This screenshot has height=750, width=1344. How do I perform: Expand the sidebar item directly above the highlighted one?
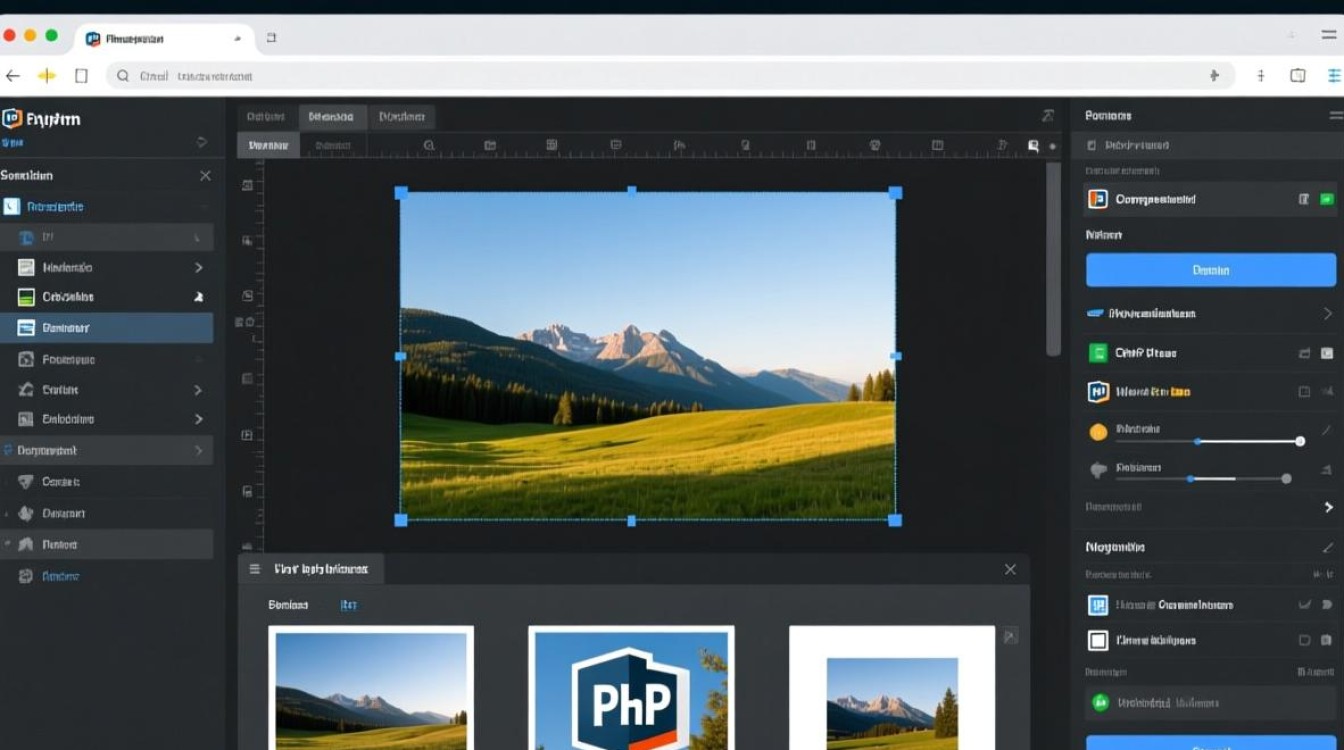coord(198,297)
